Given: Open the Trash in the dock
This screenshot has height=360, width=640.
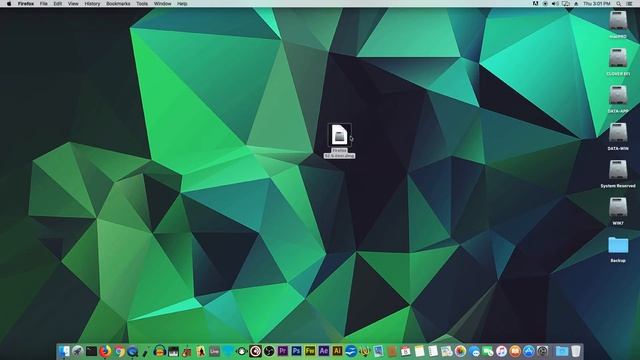Looking at the screenshot, I should (x=576, y=351).
